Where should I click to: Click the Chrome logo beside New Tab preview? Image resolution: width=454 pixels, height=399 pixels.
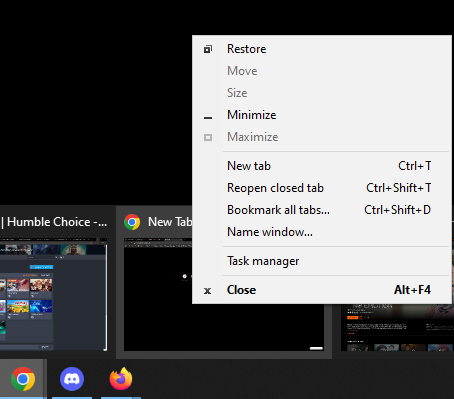click(x=132, y=222)
